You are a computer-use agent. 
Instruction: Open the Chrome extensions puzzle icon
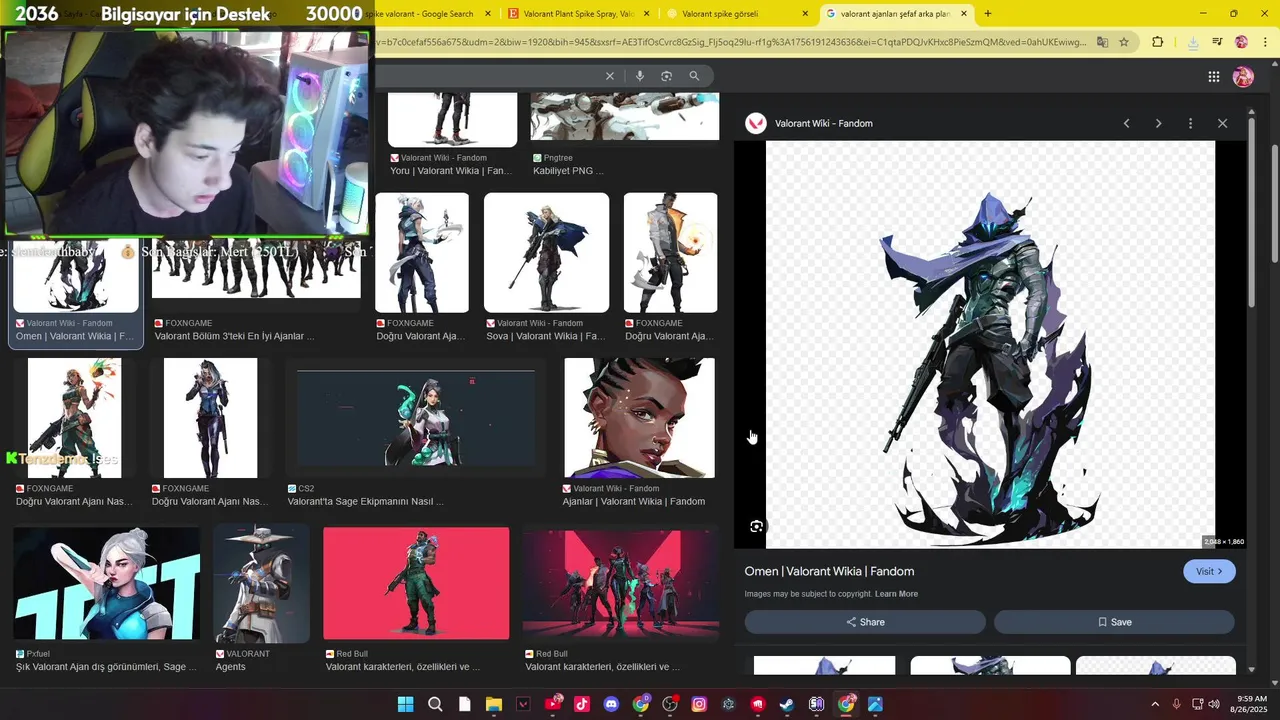point(1157,42)
